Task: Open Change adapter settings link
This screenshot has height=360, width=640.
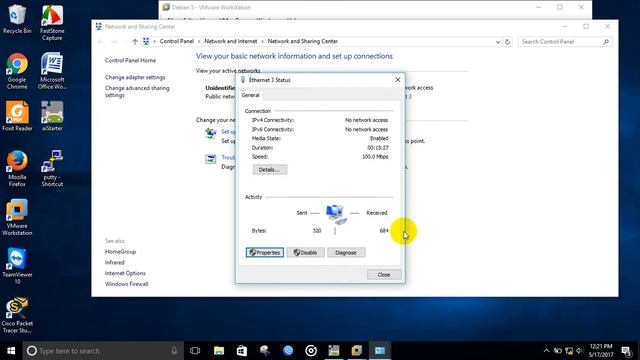Action: point(135,77)
